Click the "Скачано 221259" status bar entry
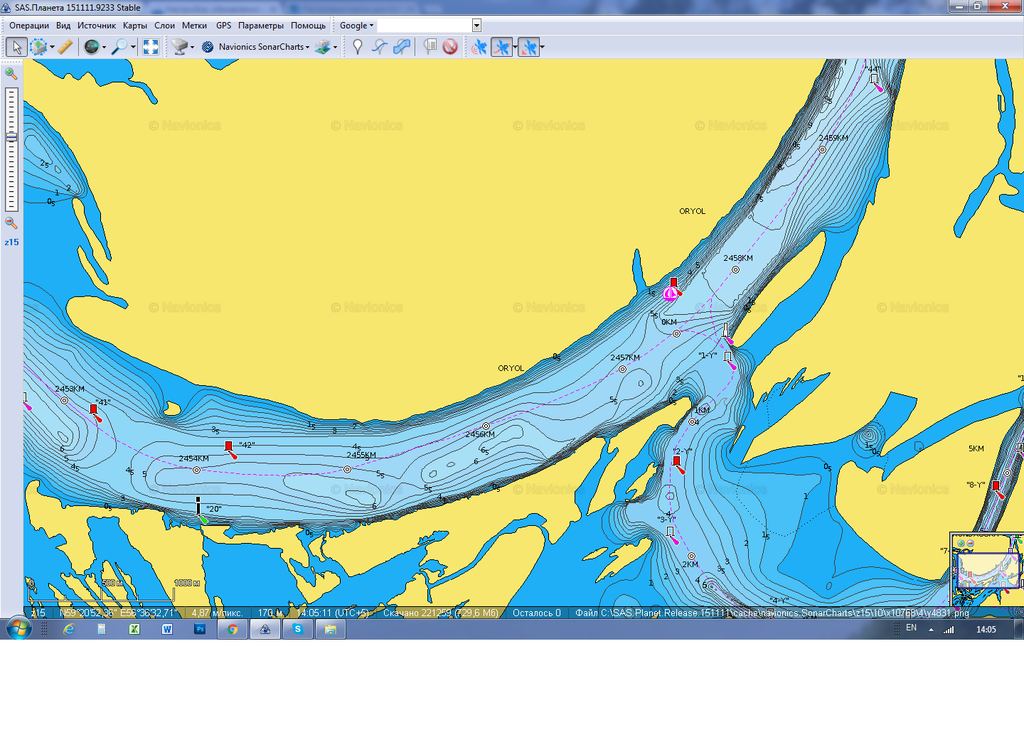 (x=441, y=613)
